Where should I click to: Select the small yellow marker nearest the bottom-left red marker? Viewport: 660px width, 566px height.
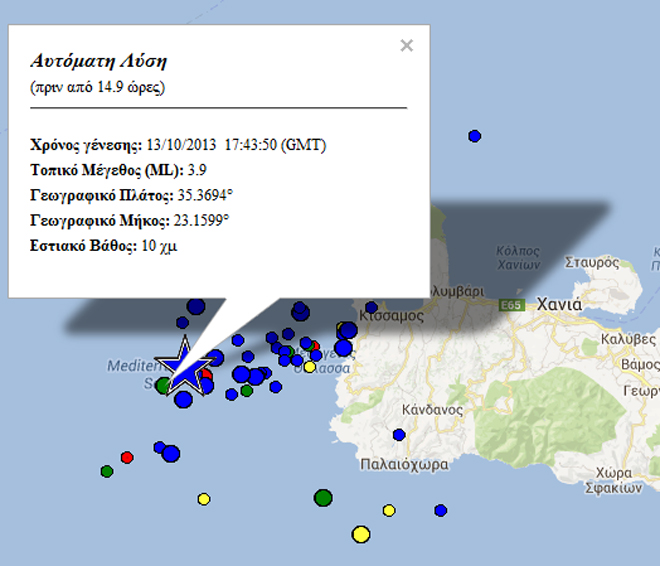(204, 499)
